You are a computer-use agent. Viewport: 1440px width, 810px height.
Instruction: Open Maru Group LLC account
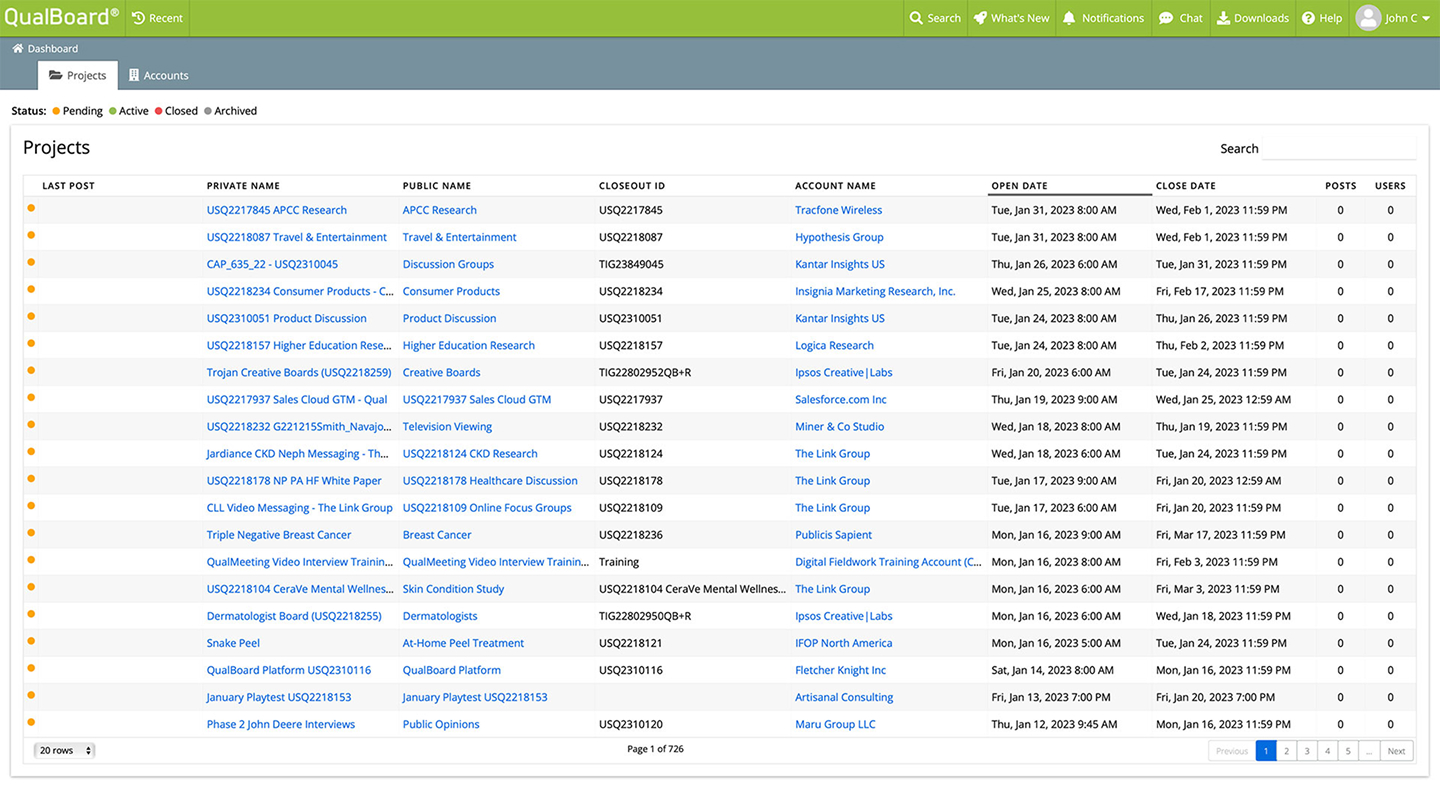coord(835,724)
